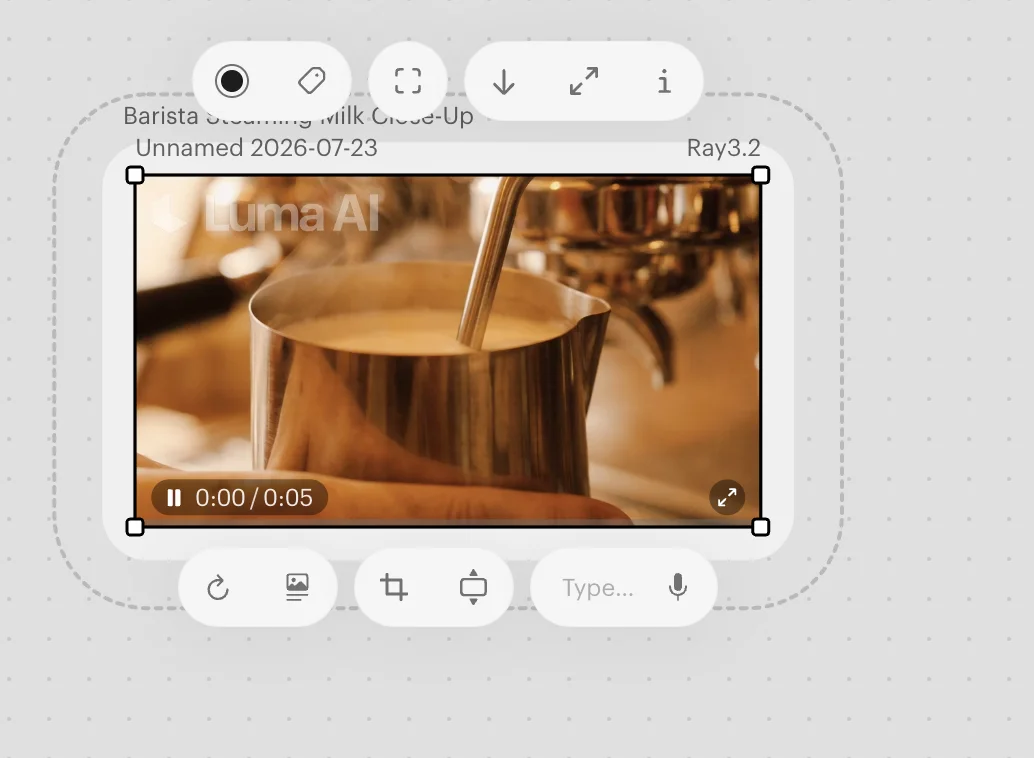Viewport: 1034px width, 758px height.
Task: Click the dashed frame focus icon
Action: click(x=408, y=81)
